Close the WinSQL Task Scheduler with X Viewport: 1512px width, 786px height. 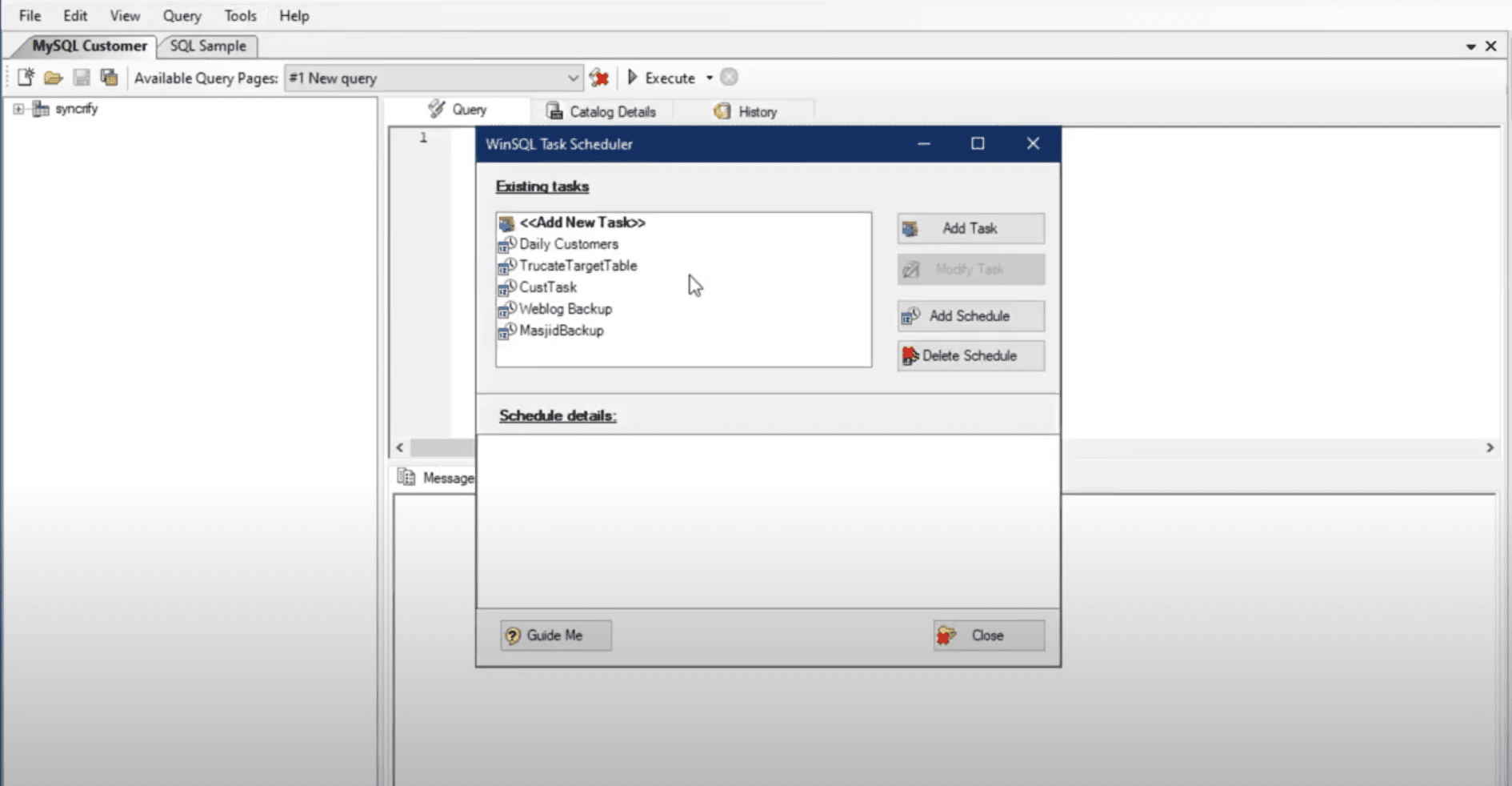pyautogui.click(x=1033, y=144)
